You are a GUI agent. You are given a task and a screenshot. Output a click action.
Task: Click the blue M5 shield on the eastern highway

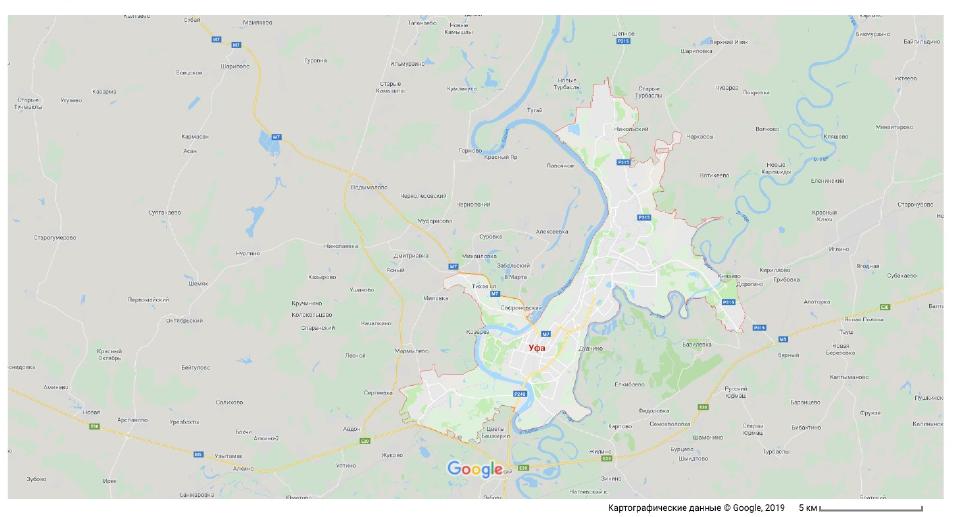[x=783, y=339]
